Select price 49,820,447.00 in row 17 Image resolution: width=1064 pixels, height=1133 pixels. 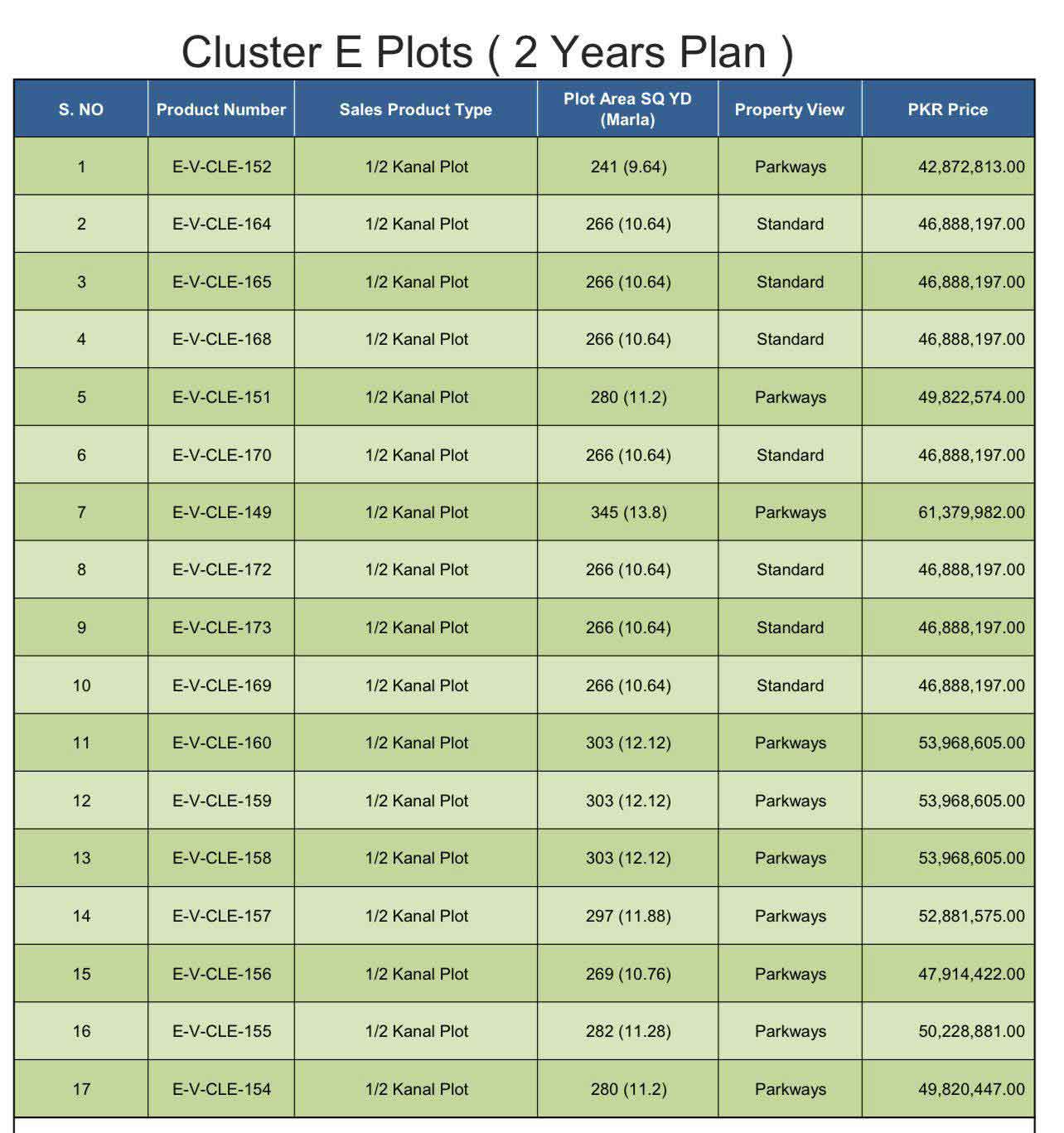click(948, 1089)
